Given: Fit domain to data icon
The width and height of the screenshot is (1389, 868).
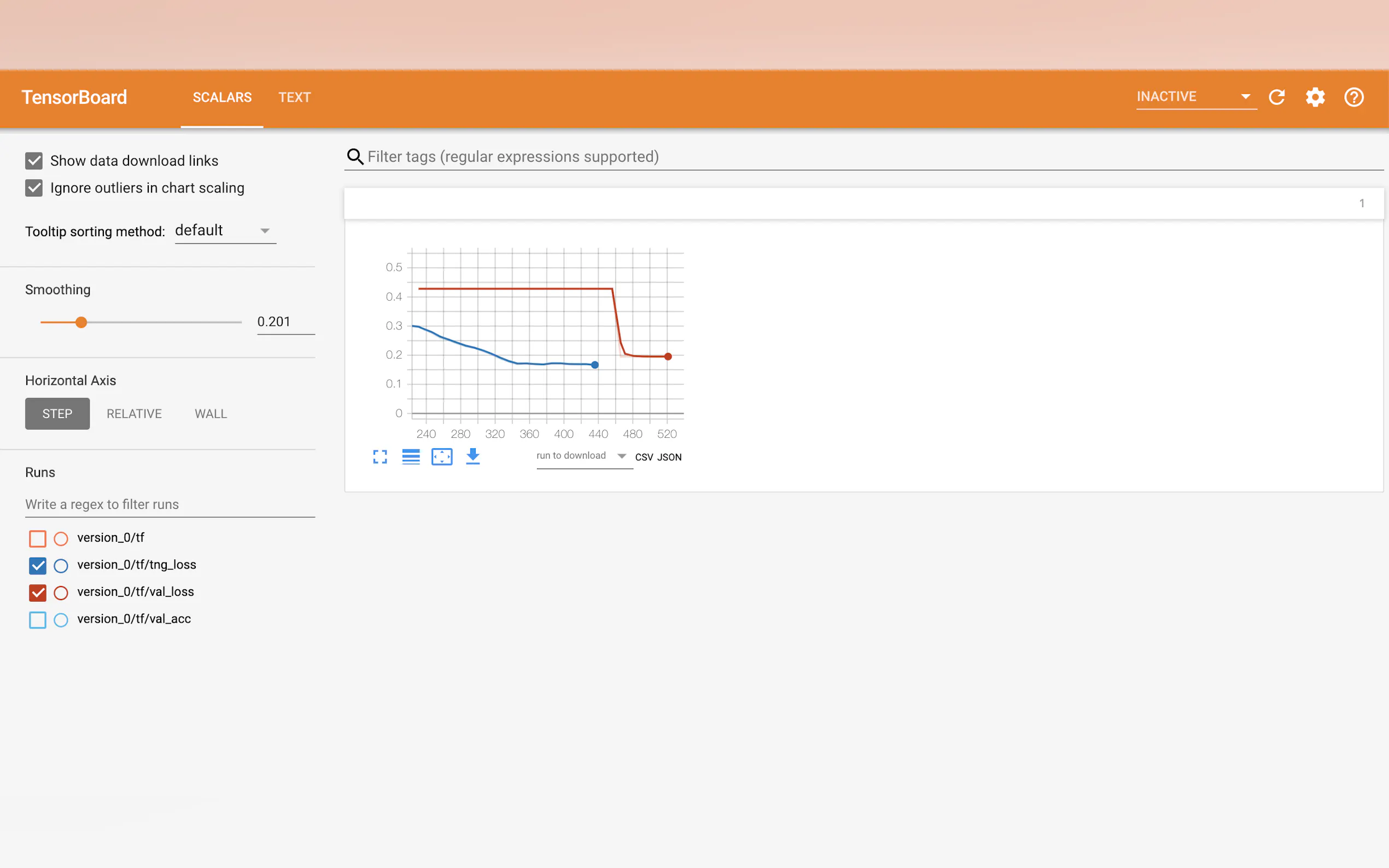Looking at the screenshot, I should (441, 457).
